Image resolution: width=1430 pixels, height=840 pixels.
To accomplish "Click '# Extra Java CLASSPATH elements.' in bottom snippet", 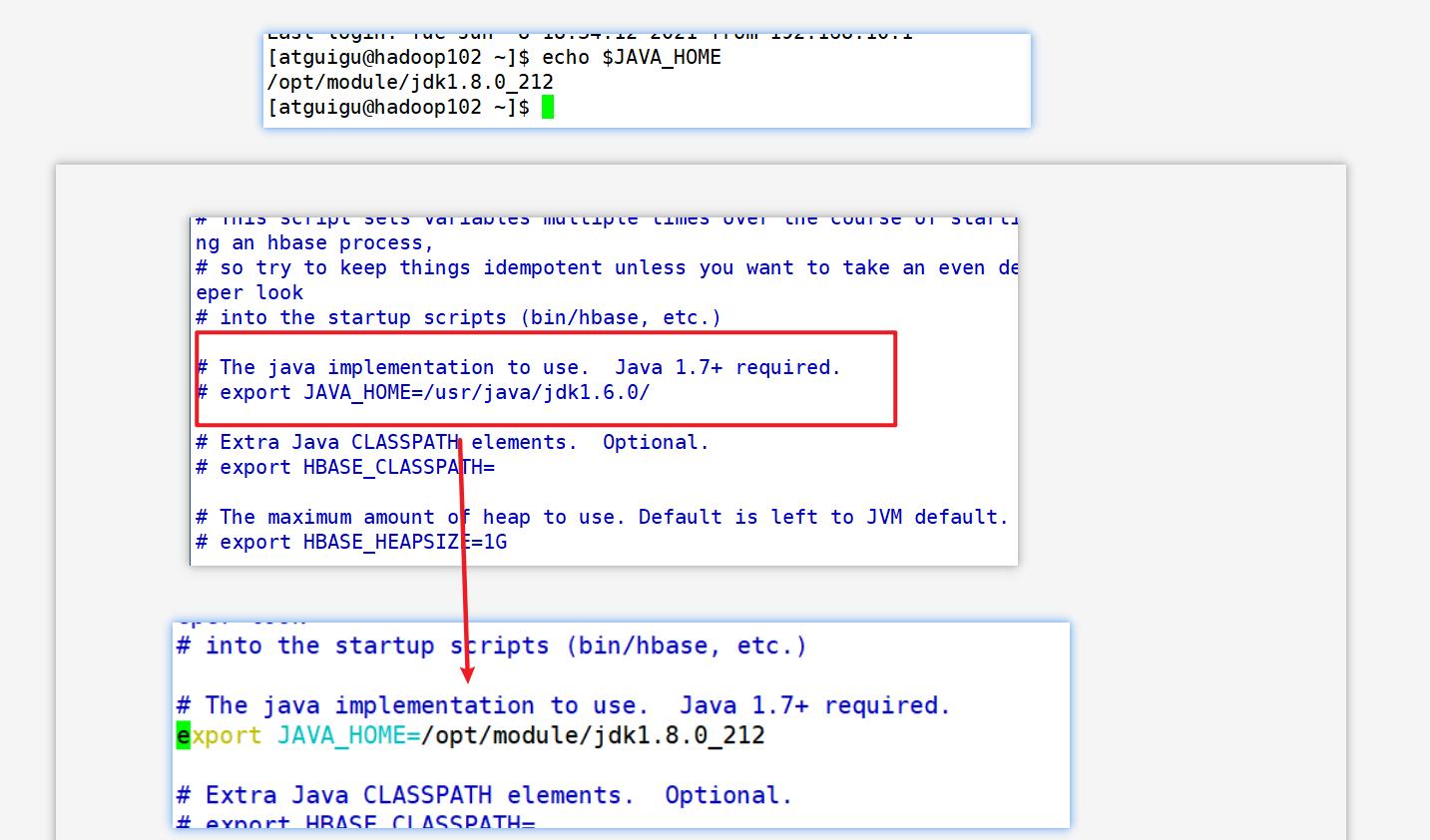I will [405, 796].
